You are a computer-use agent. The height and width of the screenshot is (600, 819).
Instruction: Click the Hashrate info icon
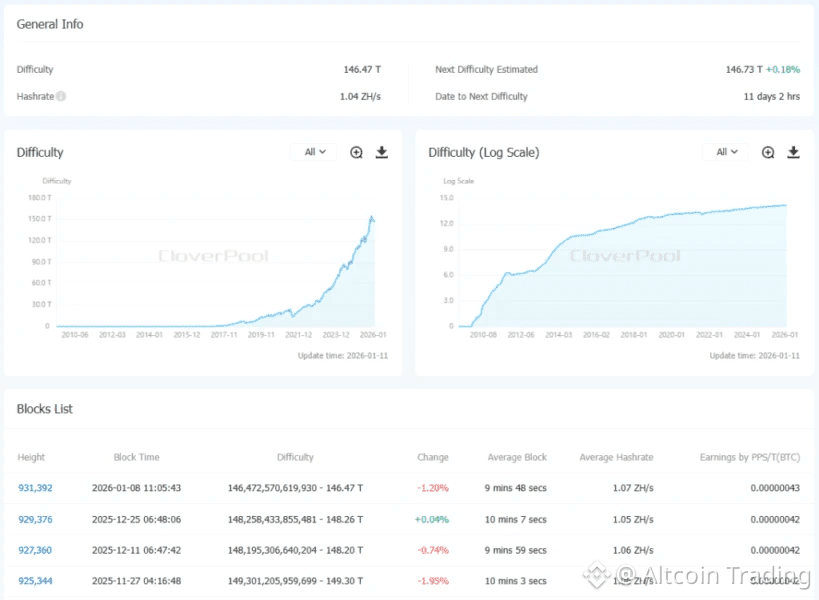[61, 97]
